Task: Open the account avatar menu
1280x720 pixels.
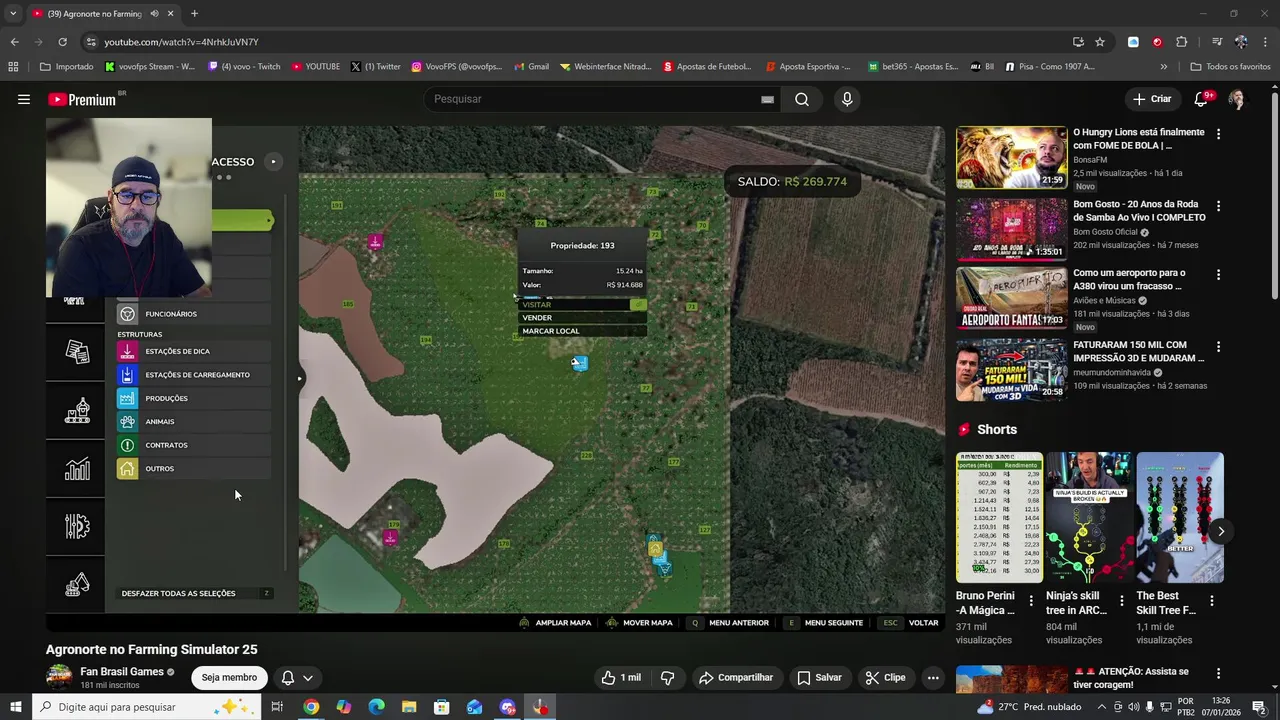Action: (x=1237, y=99)
